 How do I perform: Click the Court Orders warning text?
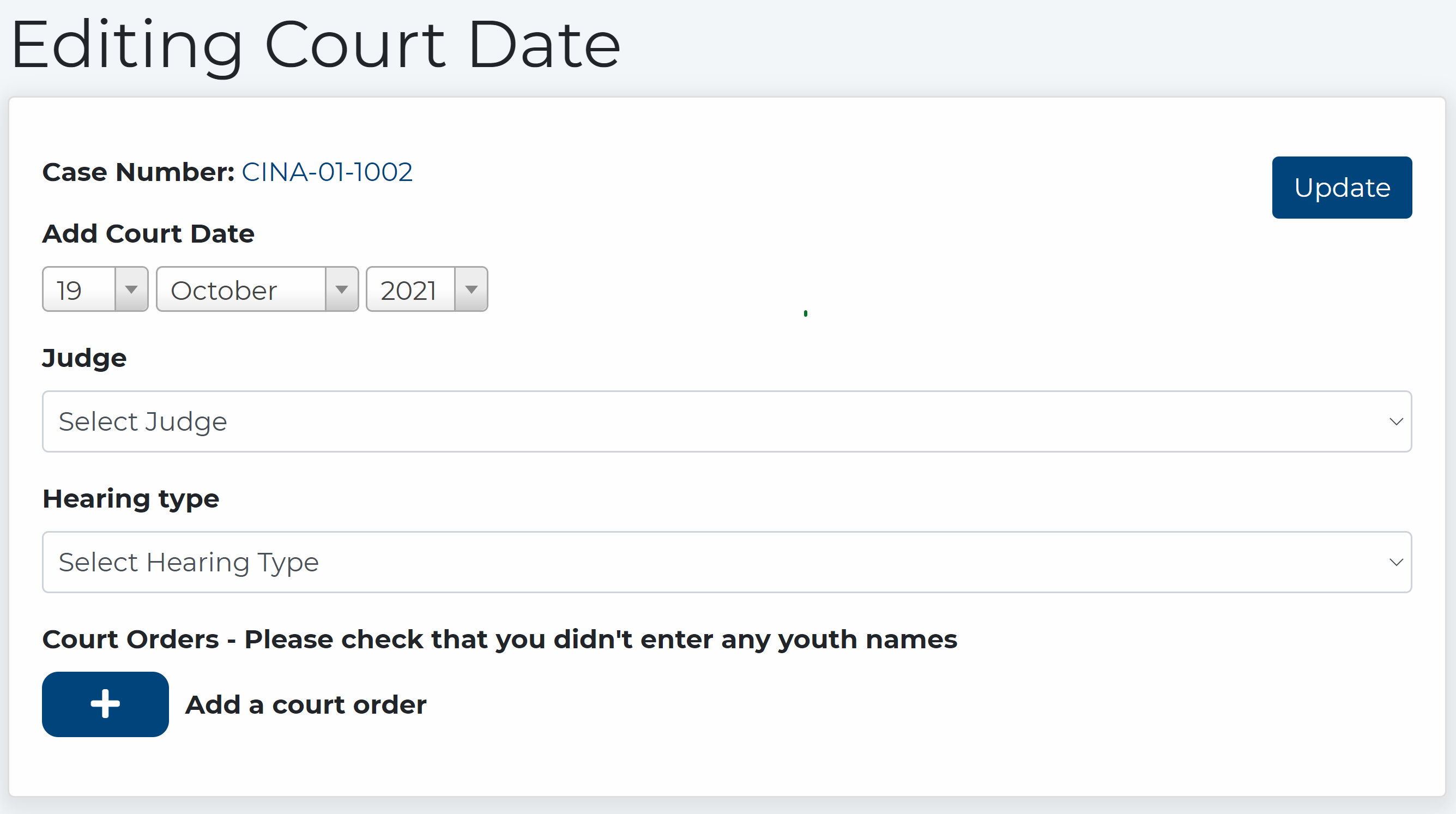(500, 639)
